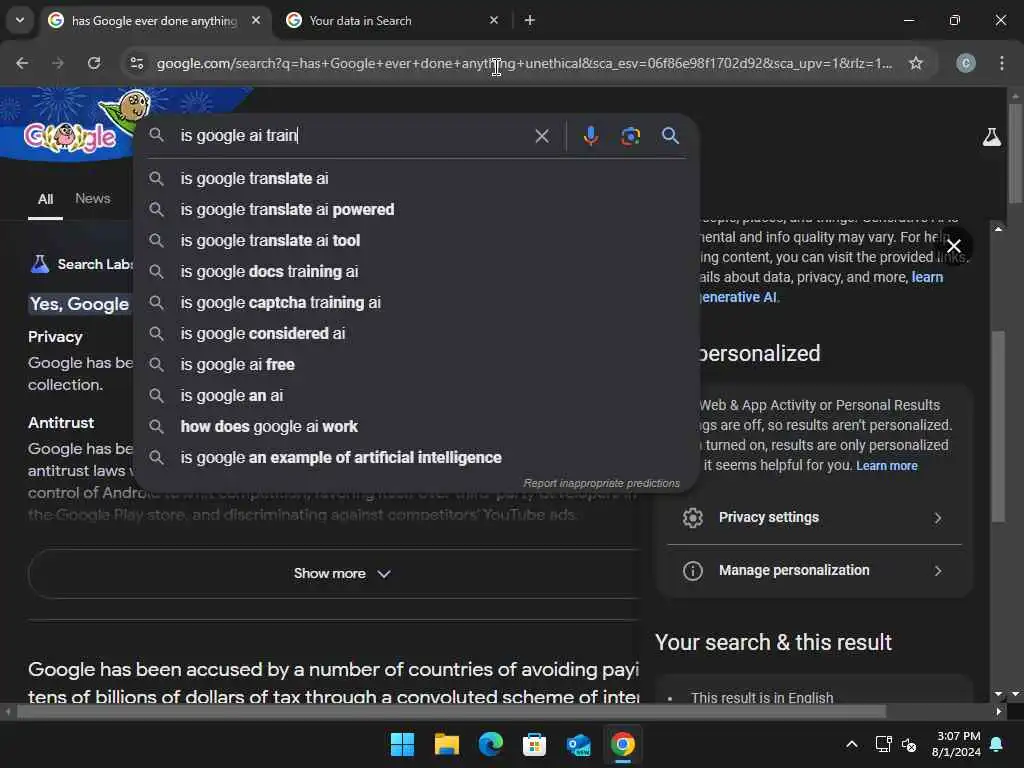The width and height of the screenshot is (1024, 768).
Task: Select suggestion 'is google translate ai'
Action: point(417,178)
